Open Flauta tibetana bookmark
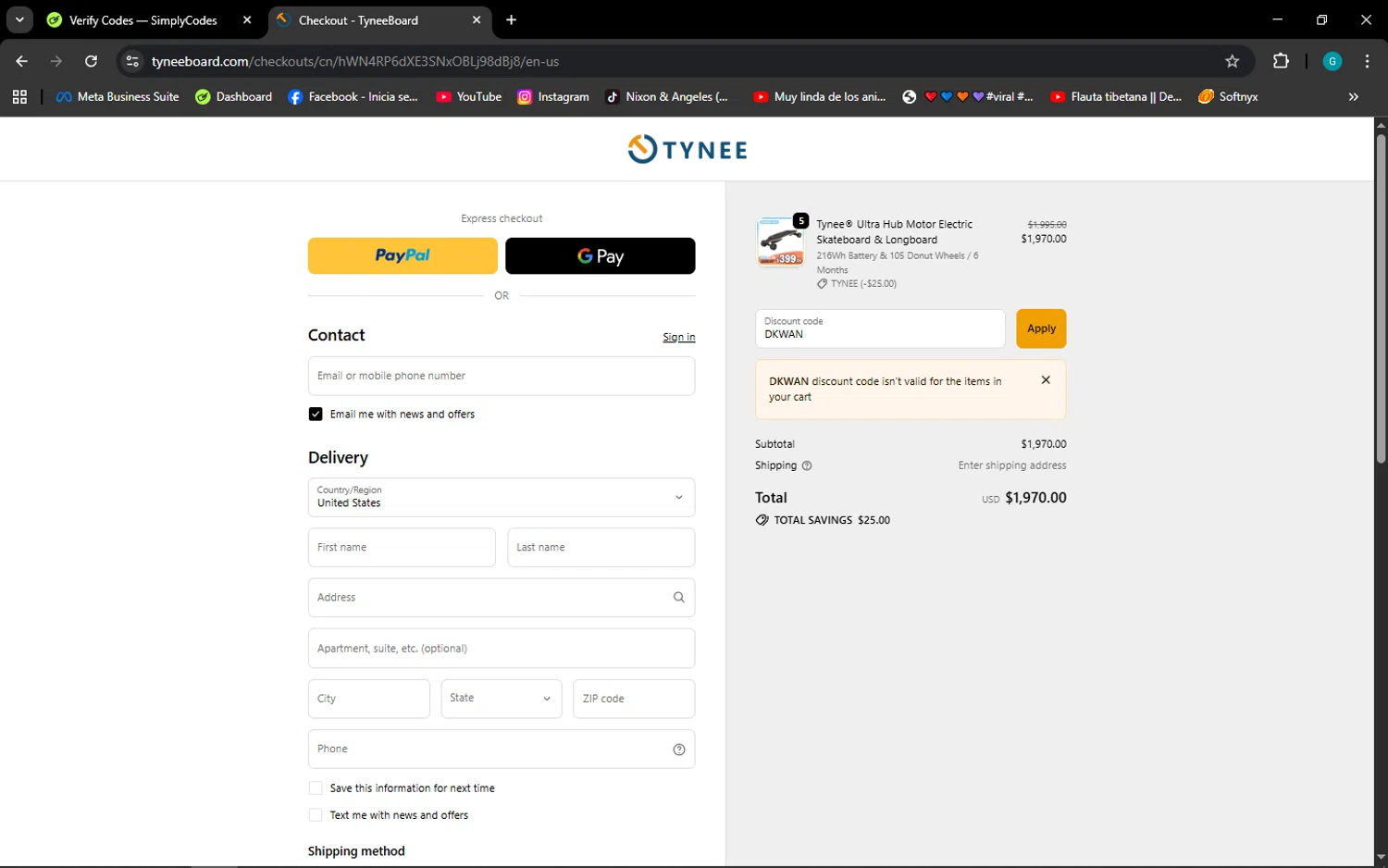This screenshot has height=868, width=1388. tap(1116, 96)
